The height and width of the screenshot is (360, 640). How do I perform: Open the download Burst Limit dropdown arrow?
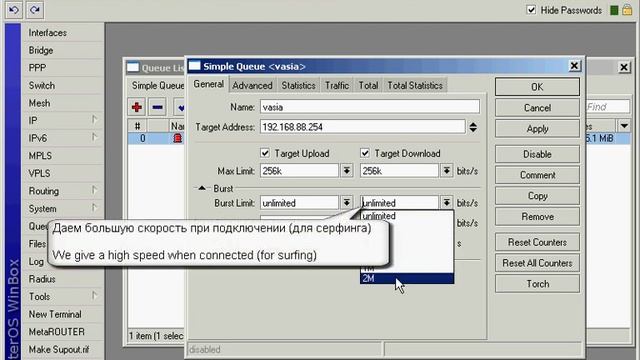click(x=447, y=202)
